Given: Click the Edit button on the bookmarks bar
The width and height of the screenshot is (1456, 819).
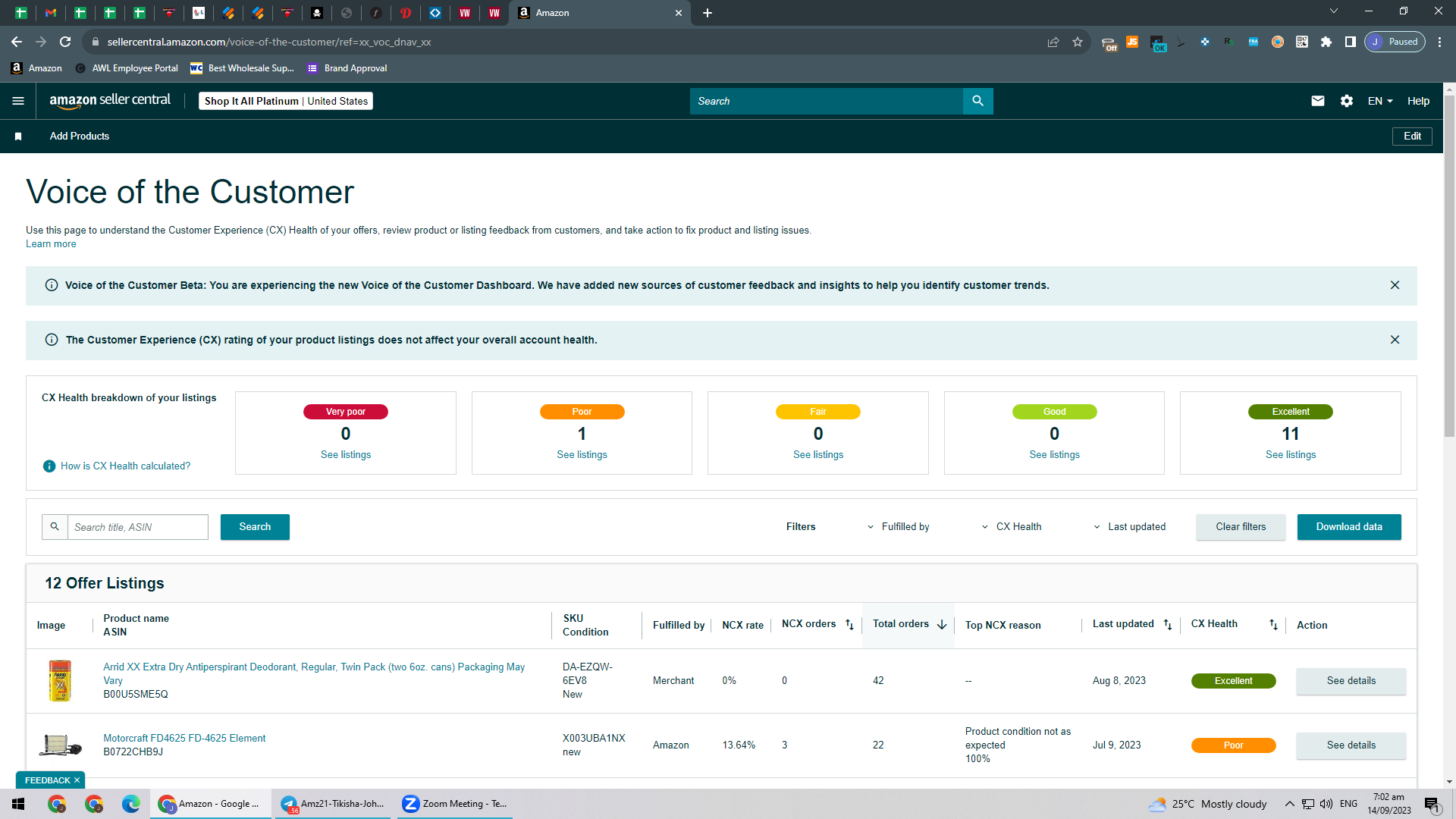Looking at the screenshot, I should click(x=1412, y=136).
